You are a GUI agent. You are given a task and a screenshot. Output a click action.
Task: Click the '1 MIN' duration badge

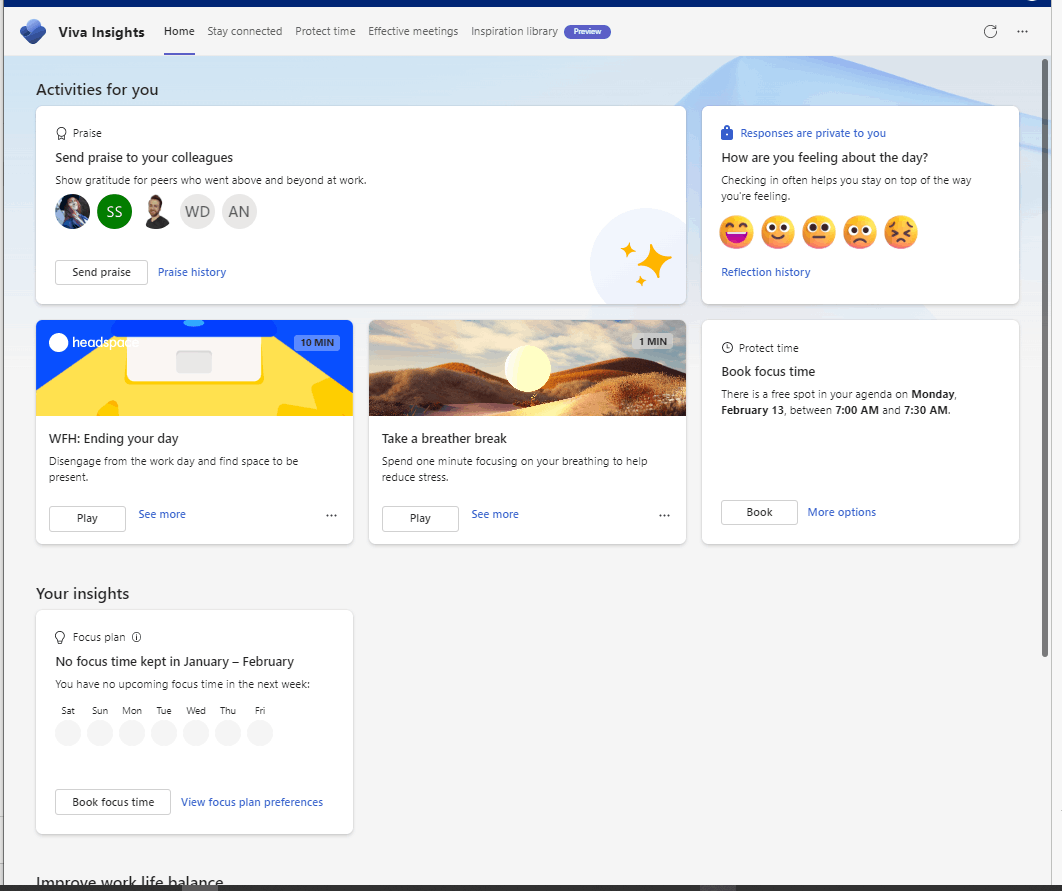653,342
